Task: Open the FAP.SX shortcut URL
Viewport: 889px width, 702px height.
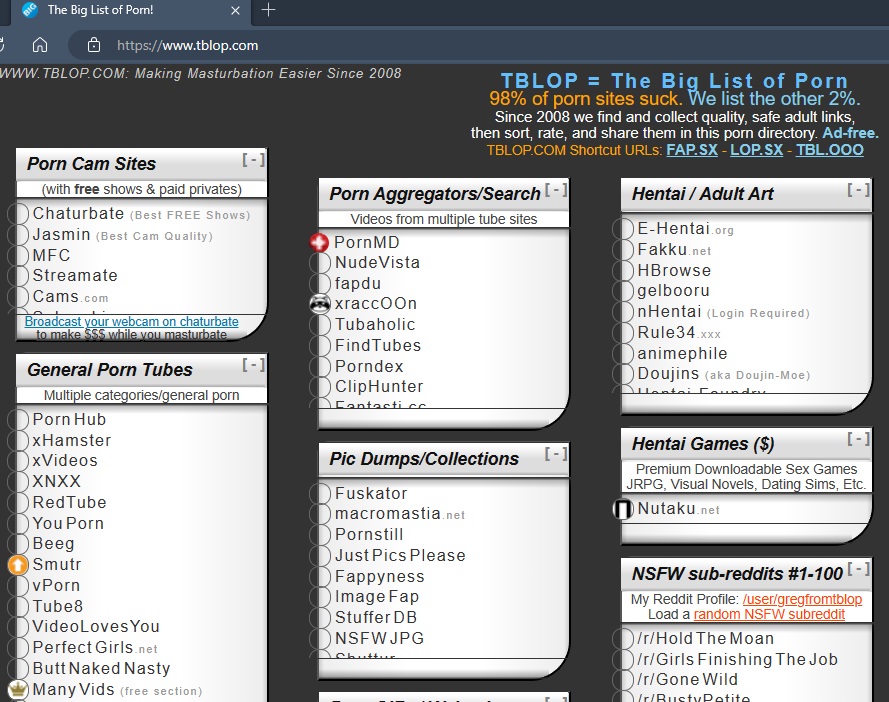Action: click(x=692, y=150)
